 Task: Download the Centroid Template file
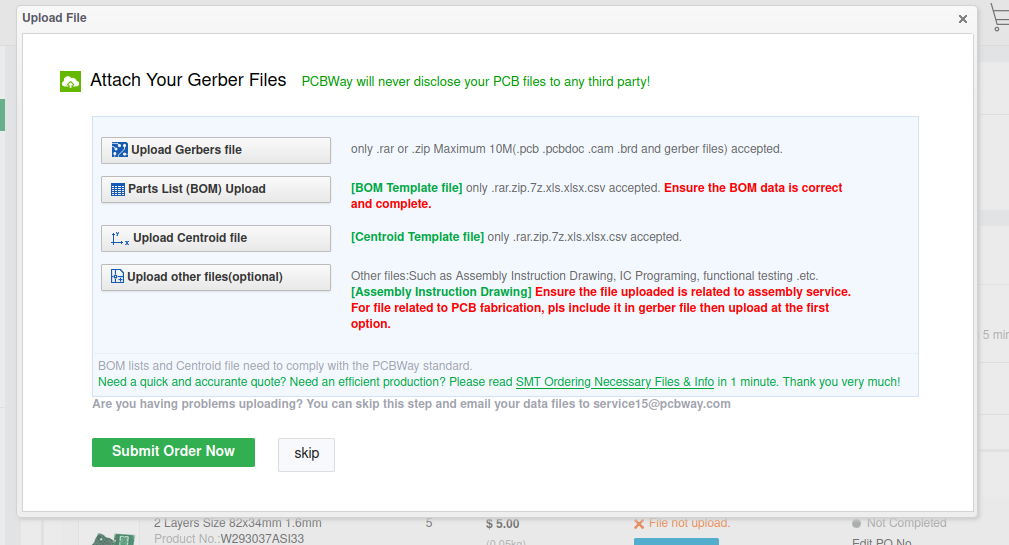pyautogui.click(x=417, y=238)
